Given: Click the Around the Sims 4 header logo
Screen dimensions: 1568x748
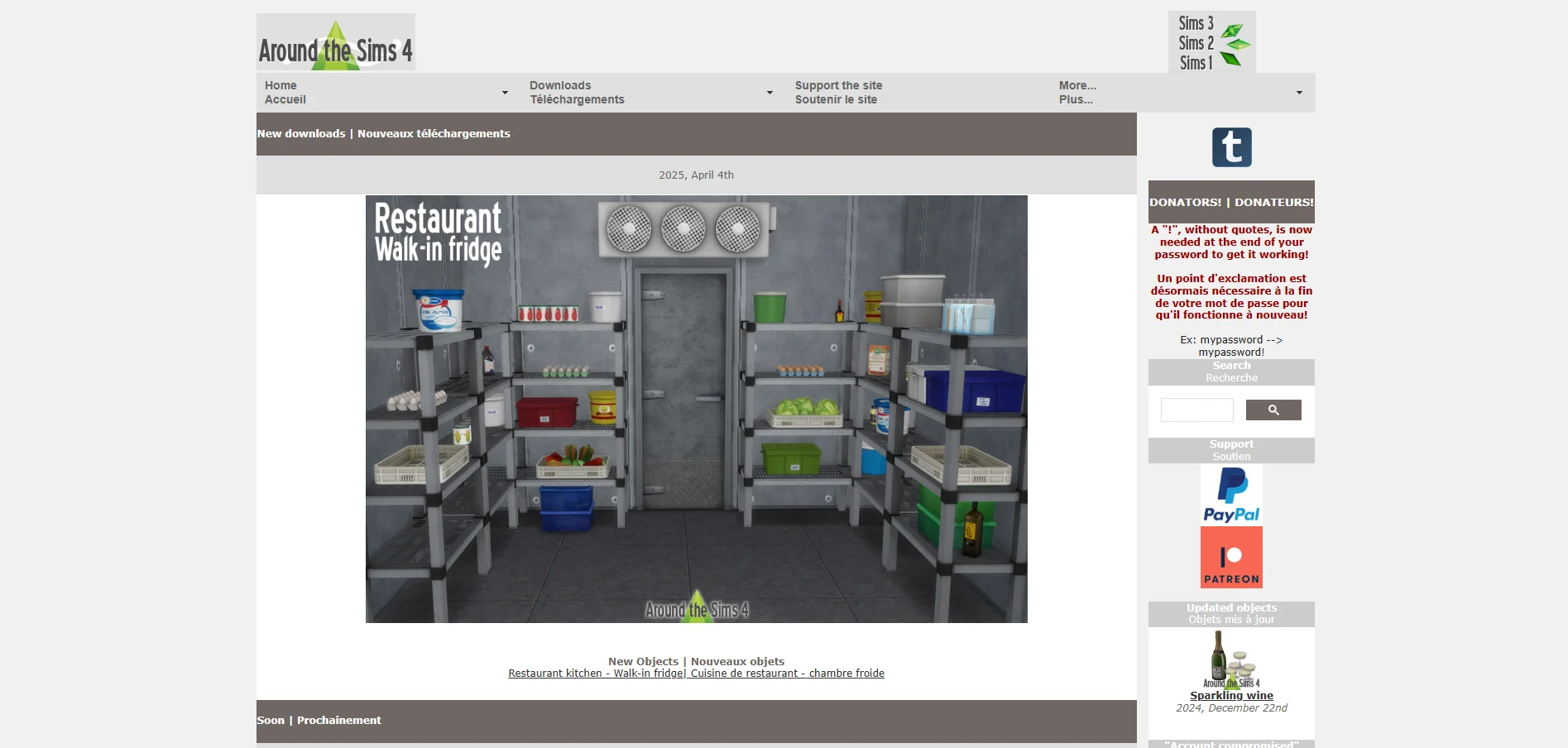Looking at the screenshot, I should pyautogui.click(x=336, y=42).
